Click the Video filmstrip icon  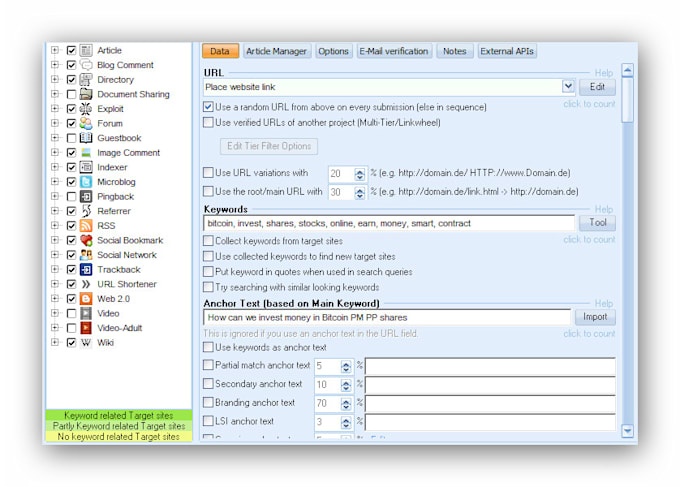[86, 313]
